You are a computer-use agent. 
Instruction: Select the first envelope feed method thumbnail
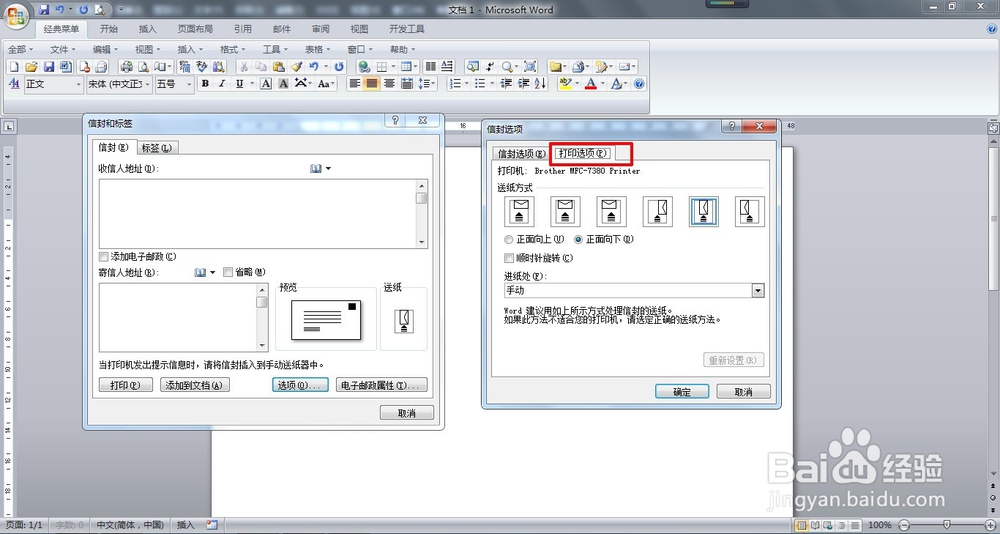[519, 211]
